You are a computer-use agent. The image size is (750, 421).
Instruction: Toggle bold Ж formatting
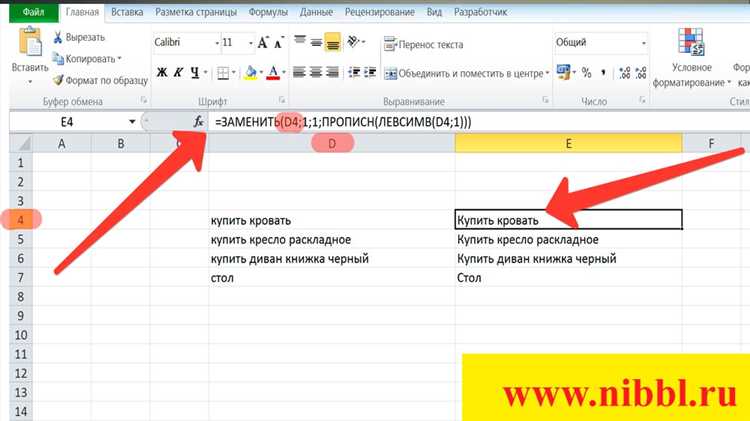[162, 73]
